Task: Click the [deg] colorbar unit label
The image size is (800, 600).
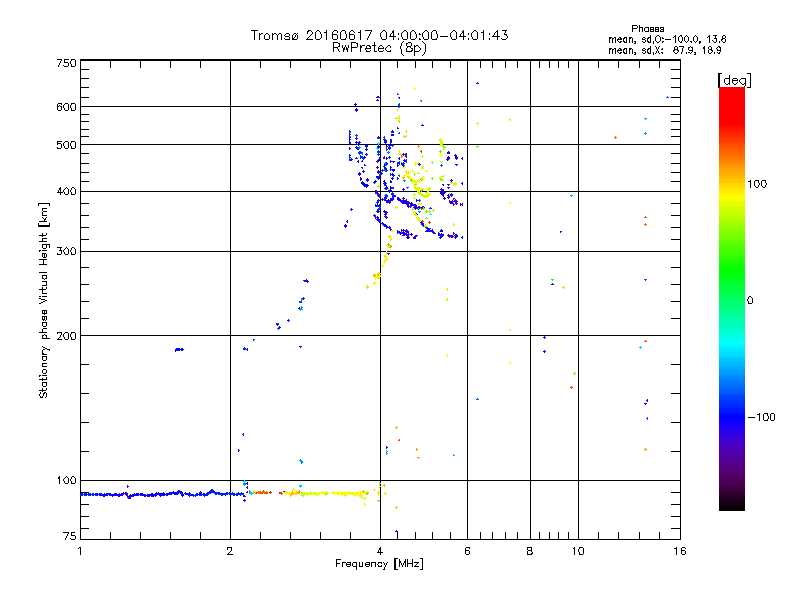Action: [x=735, y=79]
